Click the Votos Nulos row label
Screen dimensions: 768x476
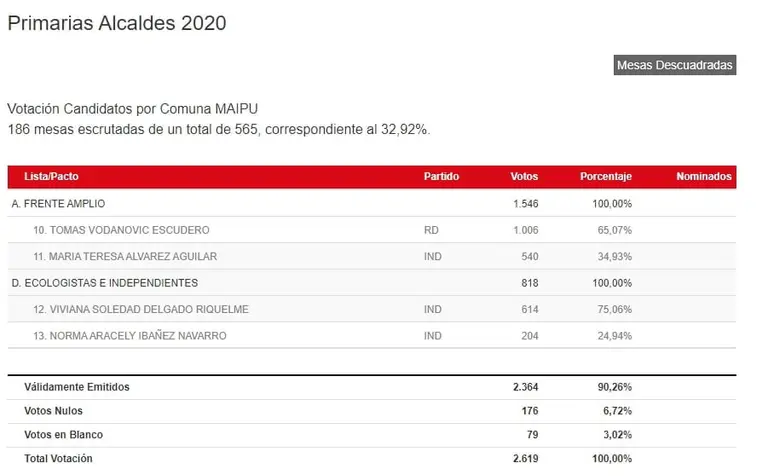tap(53, 411)
